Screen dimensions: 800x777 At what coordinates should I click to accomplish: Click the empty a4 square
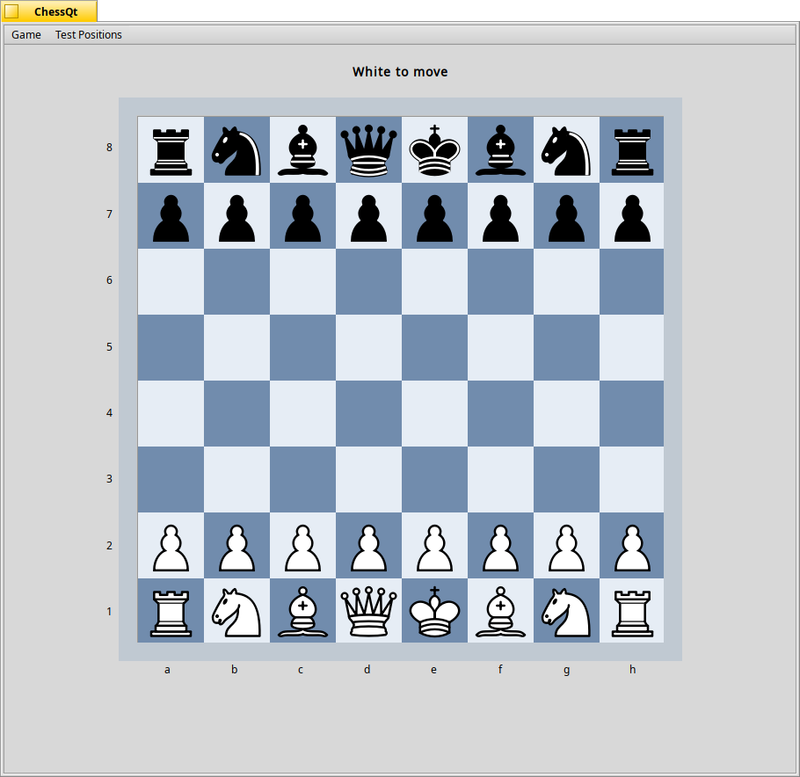tap(171, 413)
